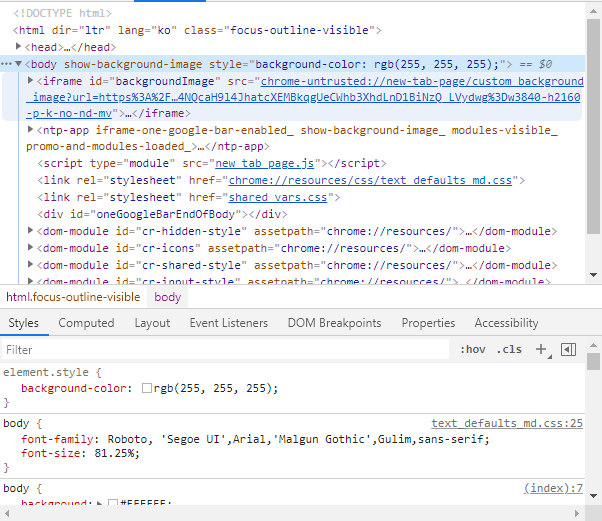Click the horizontal scrollbar left arrow

click(x=7, y=513)
